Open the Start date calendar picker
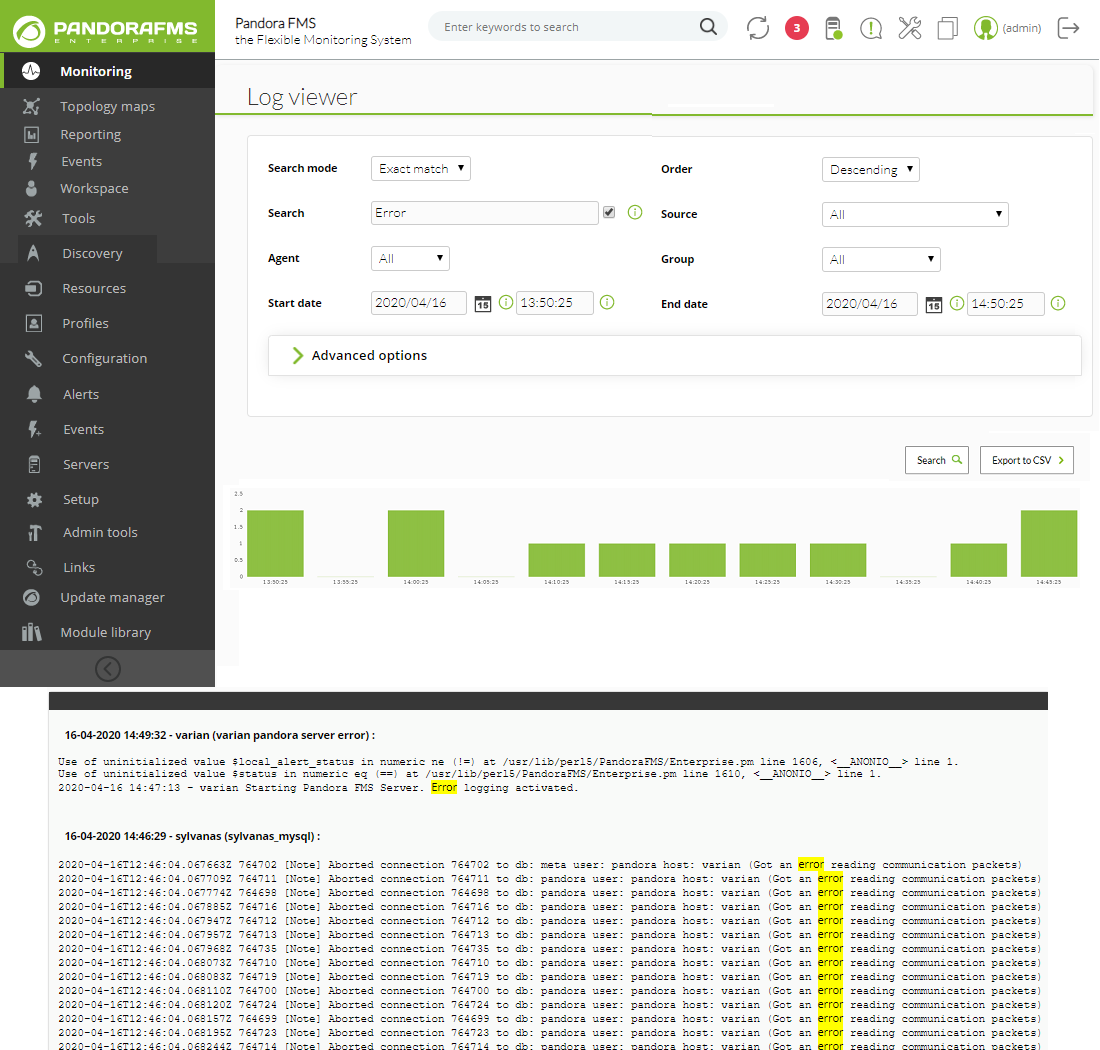1100x1050 pixels. point(483,304)
